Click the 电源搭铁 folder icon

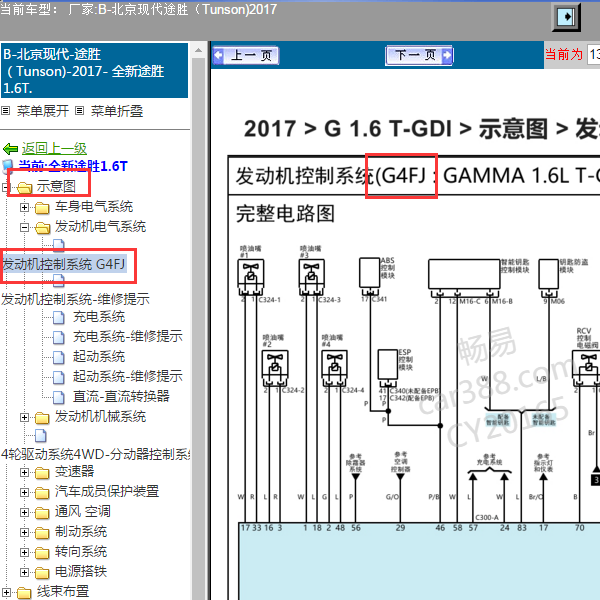tap(42, 573)
